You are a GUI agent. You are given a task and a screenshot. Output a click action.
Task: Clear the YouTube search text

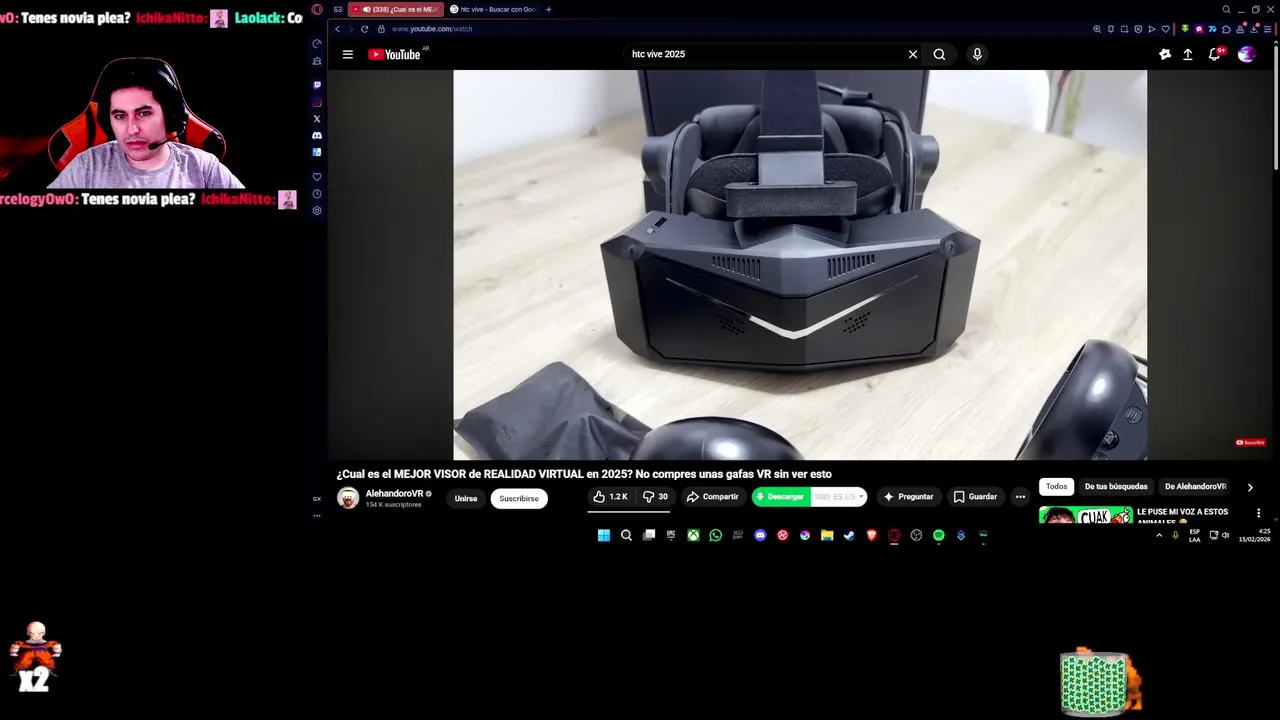pyautogui.click(x=913, y=54)
